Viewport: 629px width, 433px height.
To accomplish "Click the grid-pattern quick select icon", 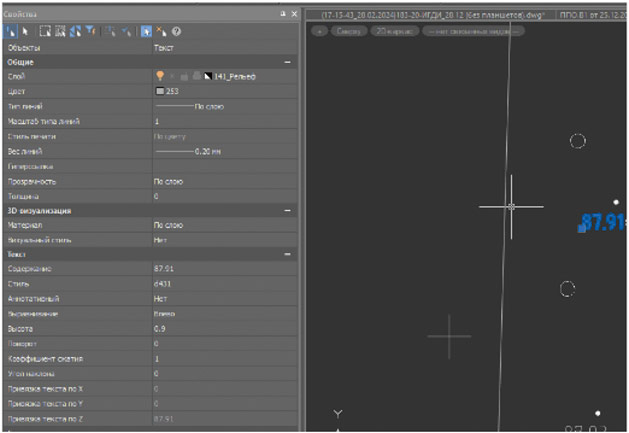I will (60, 31).
